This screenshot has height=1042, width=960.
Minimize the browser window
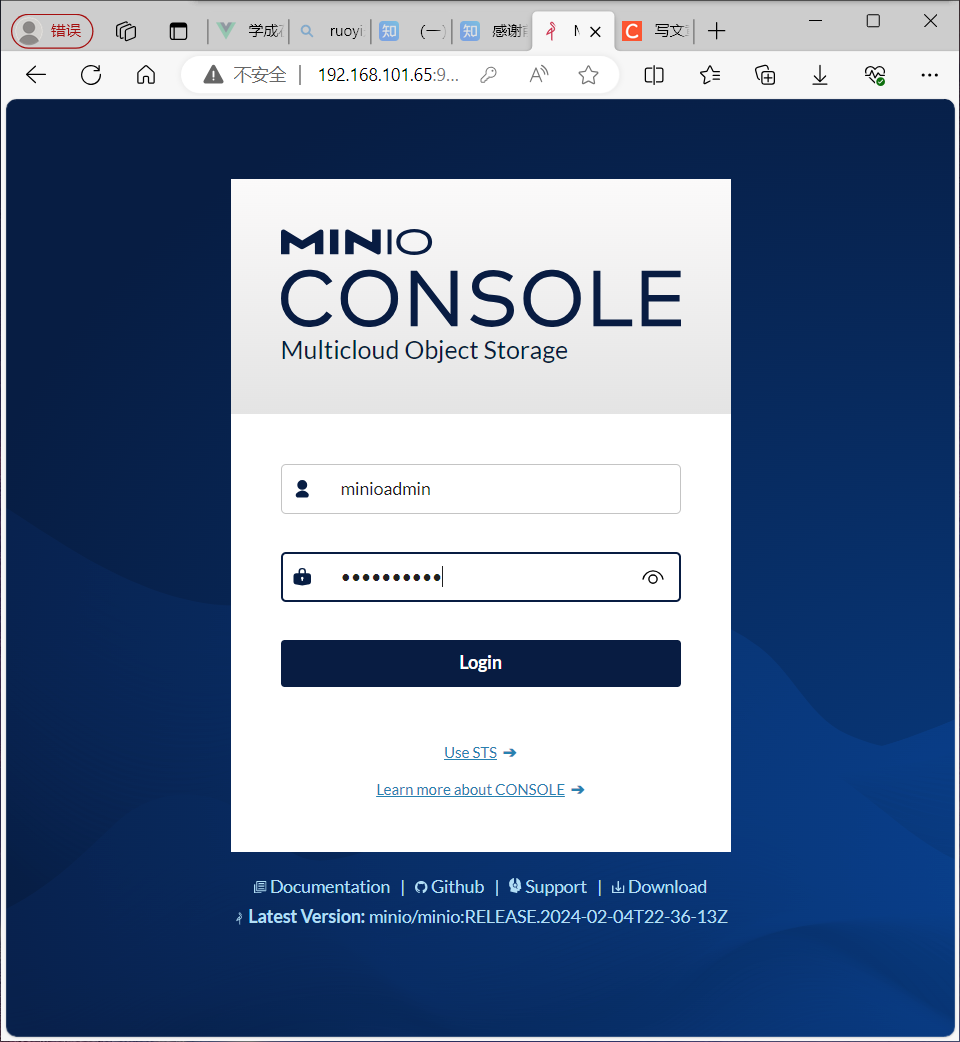point(816,21)
